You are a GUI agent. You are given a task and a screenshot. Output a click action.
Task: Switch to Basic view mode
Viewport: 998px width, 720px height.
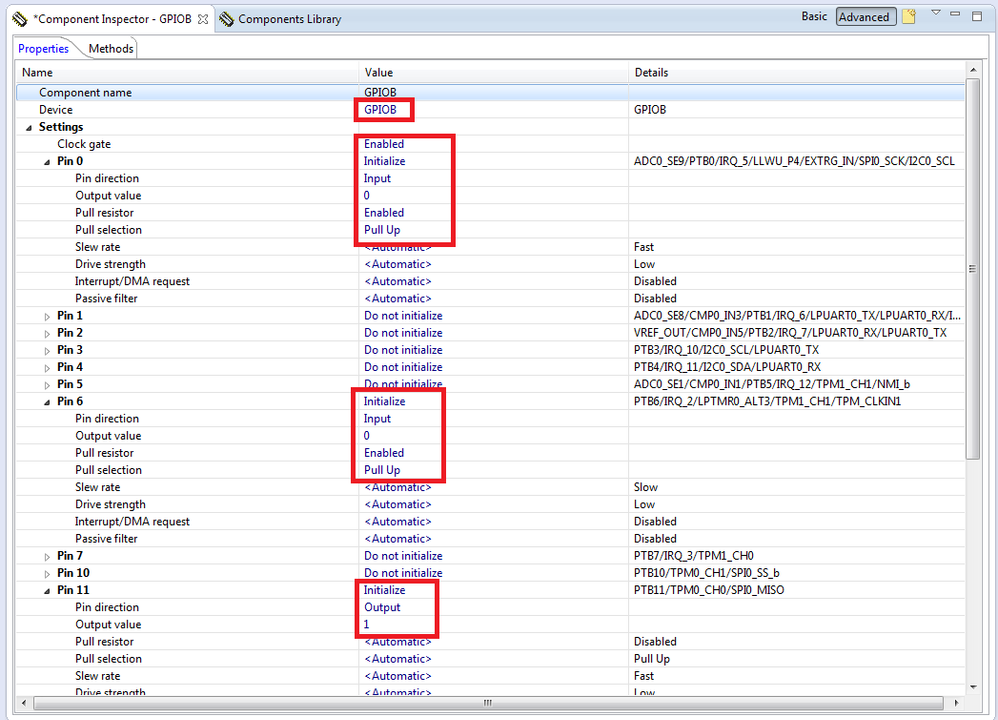click(x=814, y=17)
